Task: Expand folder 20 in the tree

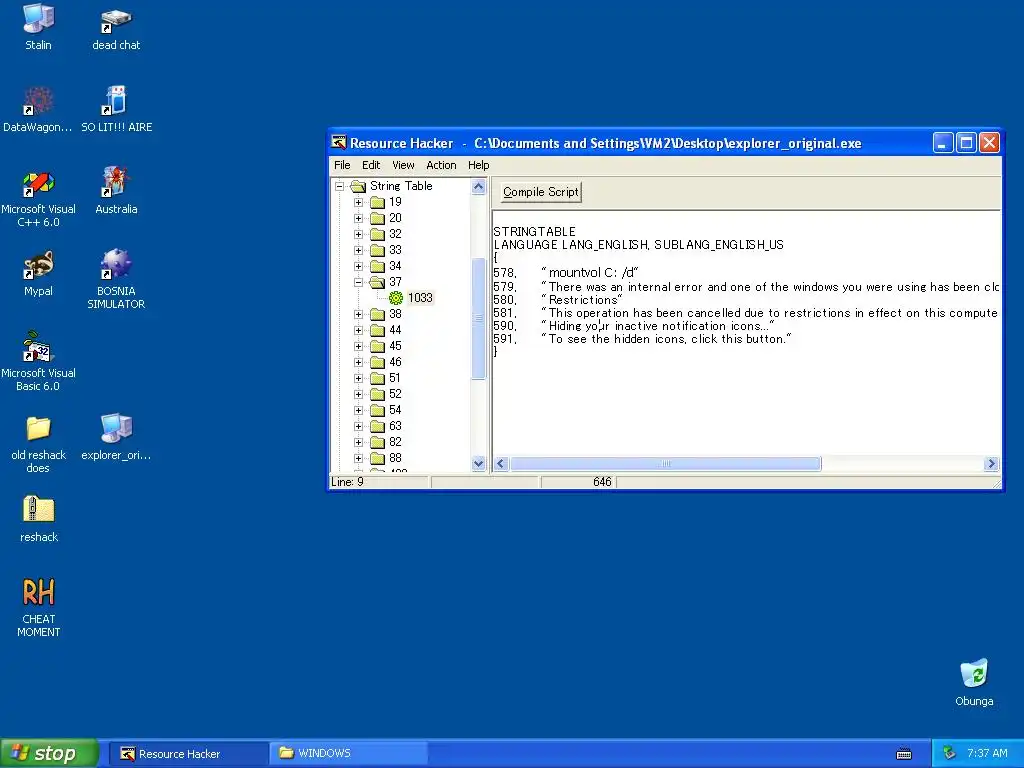Action: [x=359, y=218]
